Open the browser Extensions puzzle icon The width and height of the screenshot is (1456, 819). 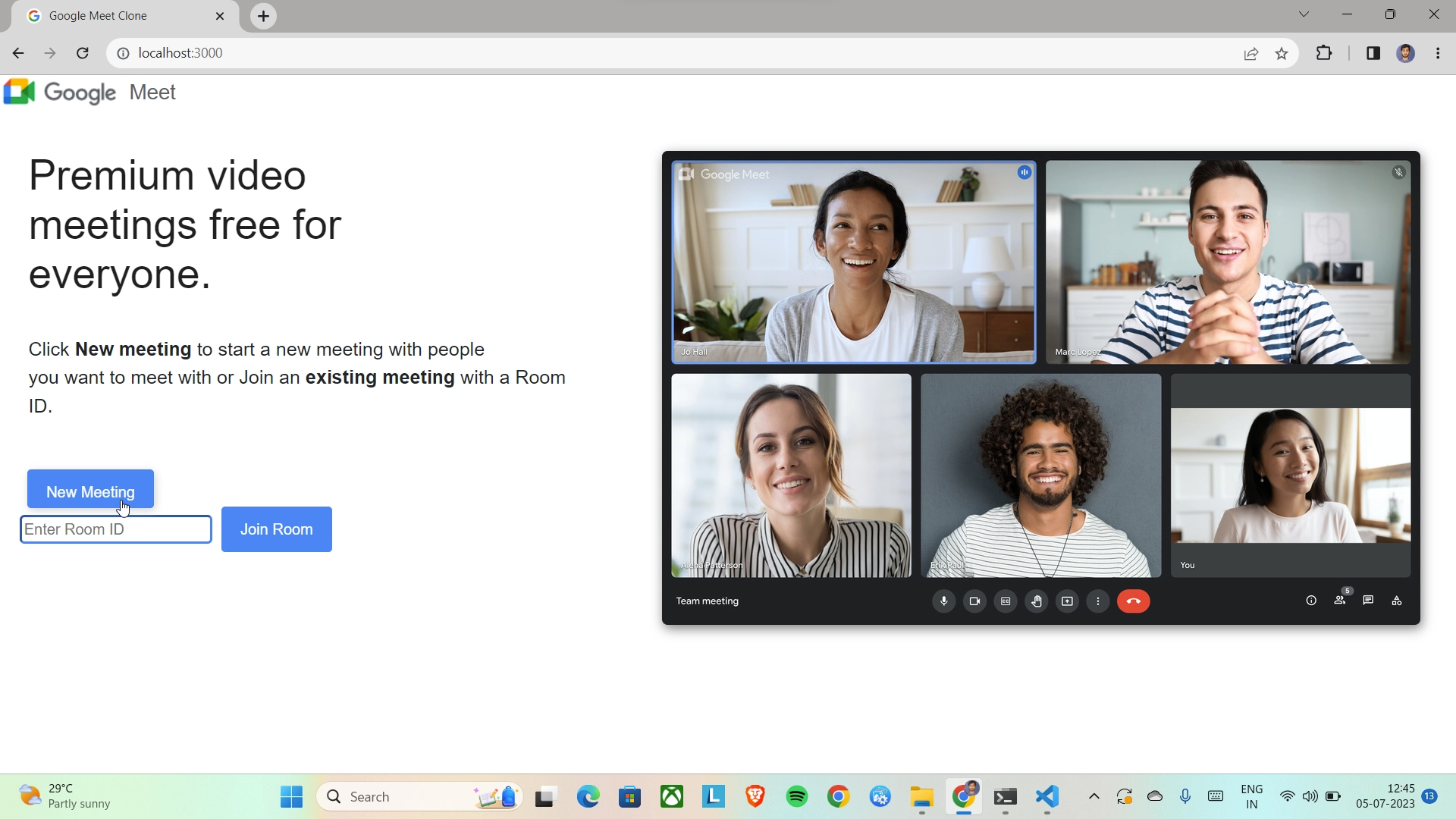coord(1324,53)
